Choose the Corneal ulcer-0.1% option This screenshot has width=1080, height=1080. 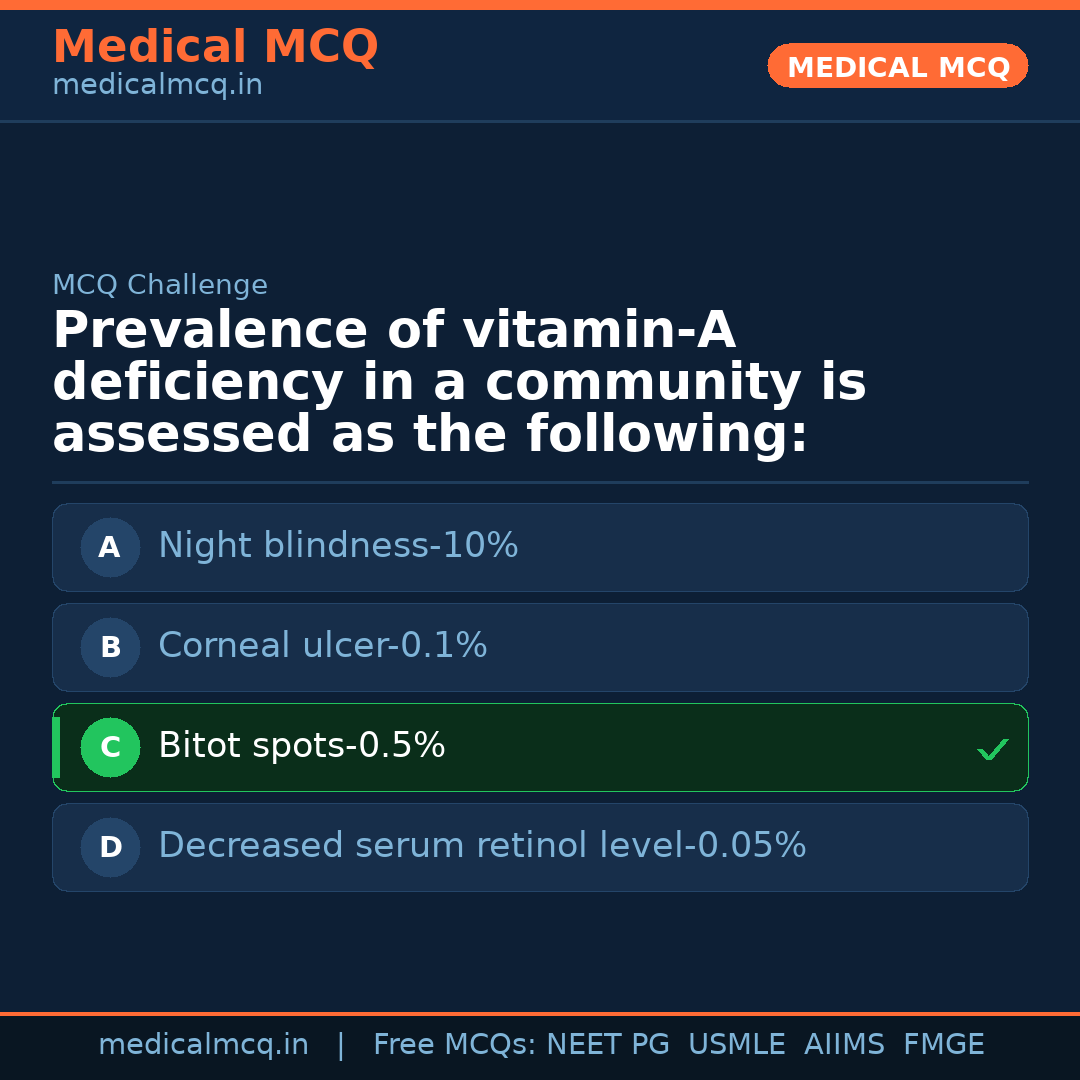click(x=322, y=646)
